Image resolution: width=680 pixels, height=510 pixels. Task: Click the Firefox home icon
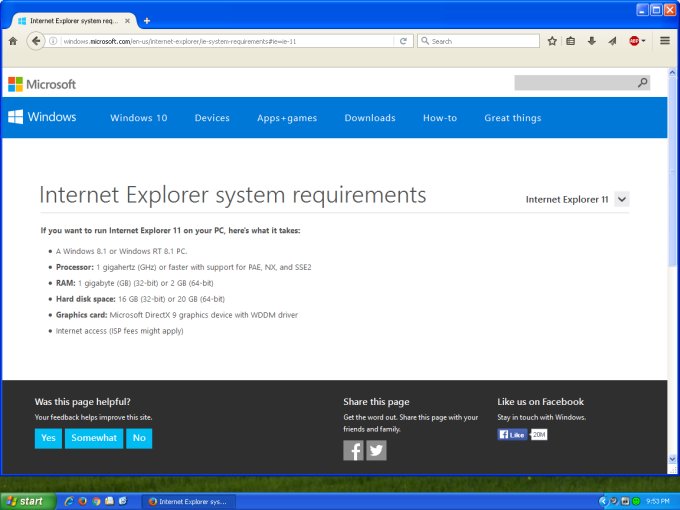[13, 41]
